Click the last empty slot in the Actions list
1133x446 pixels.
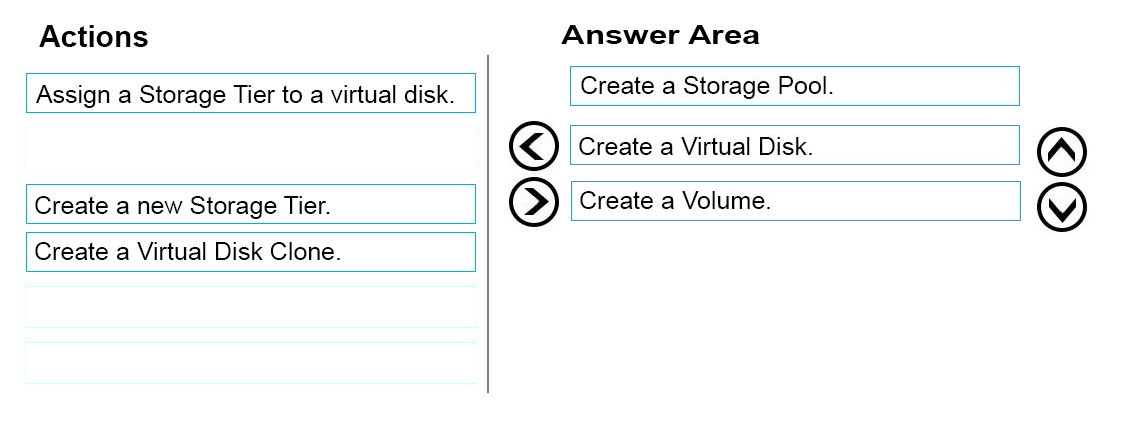point(251,363)
